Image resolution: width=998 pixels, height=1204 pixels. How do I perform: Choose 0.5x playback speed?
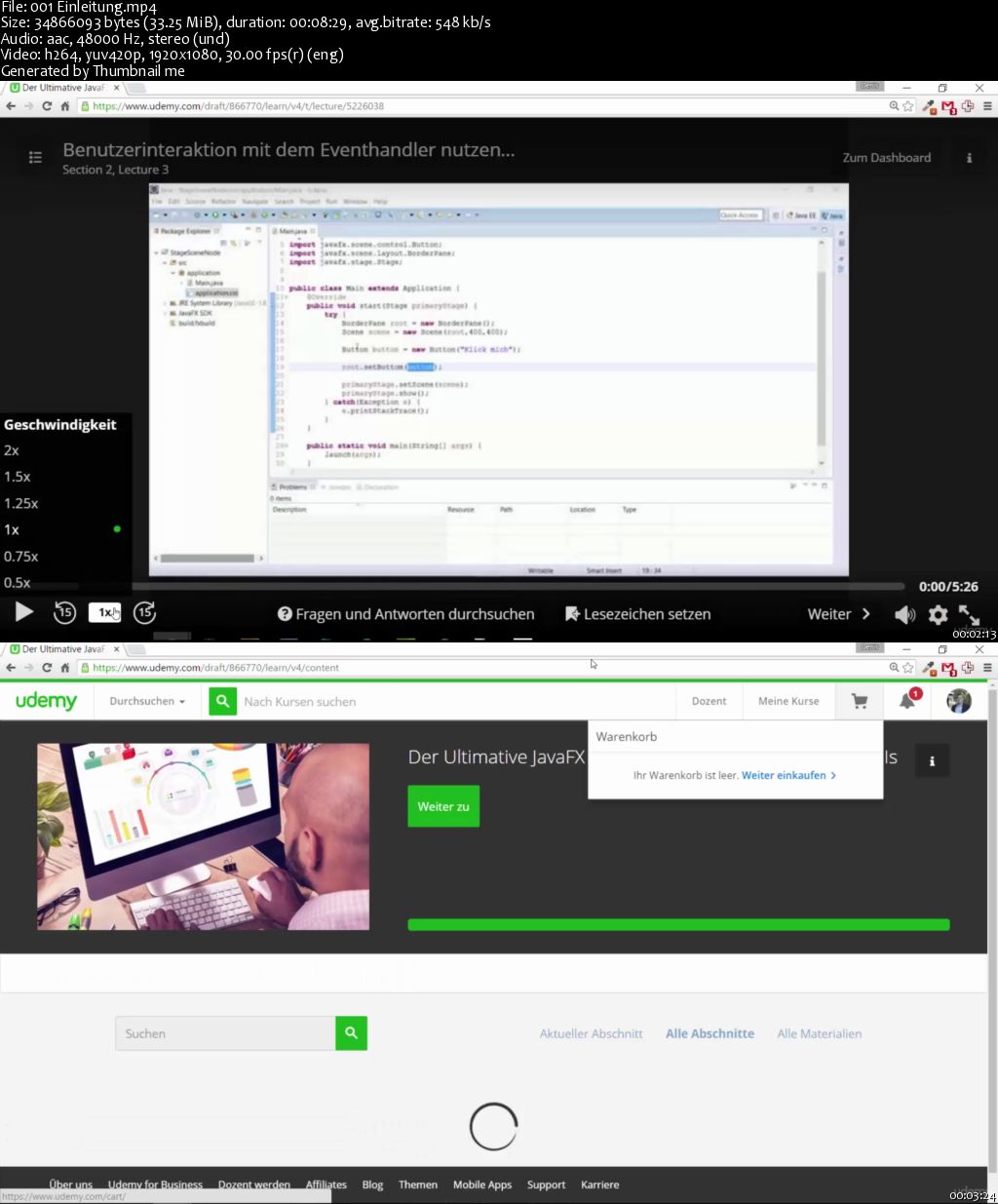[18, 582]
